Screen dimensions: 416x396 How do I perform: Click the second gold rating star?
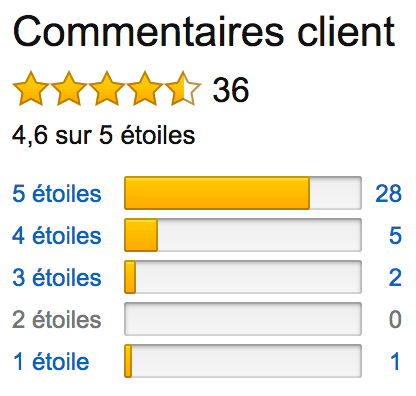tap(69, 89)
